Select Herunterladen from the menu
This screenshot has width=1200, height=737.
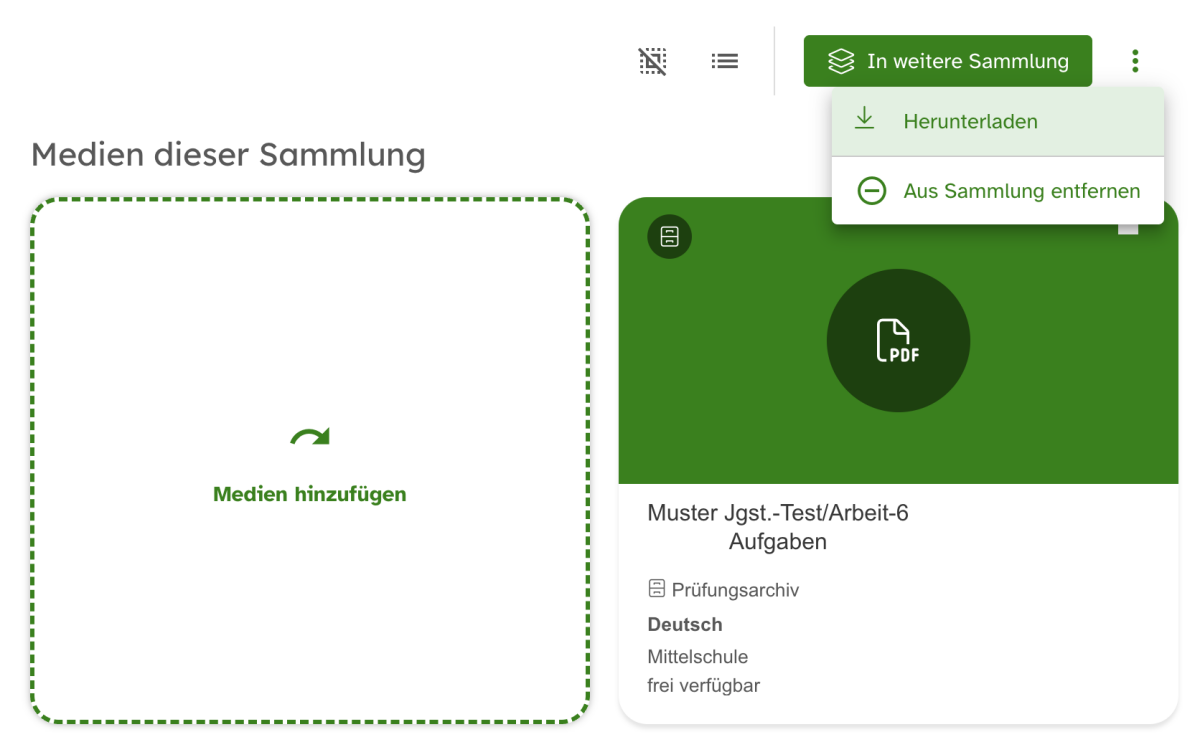(970, 121)
